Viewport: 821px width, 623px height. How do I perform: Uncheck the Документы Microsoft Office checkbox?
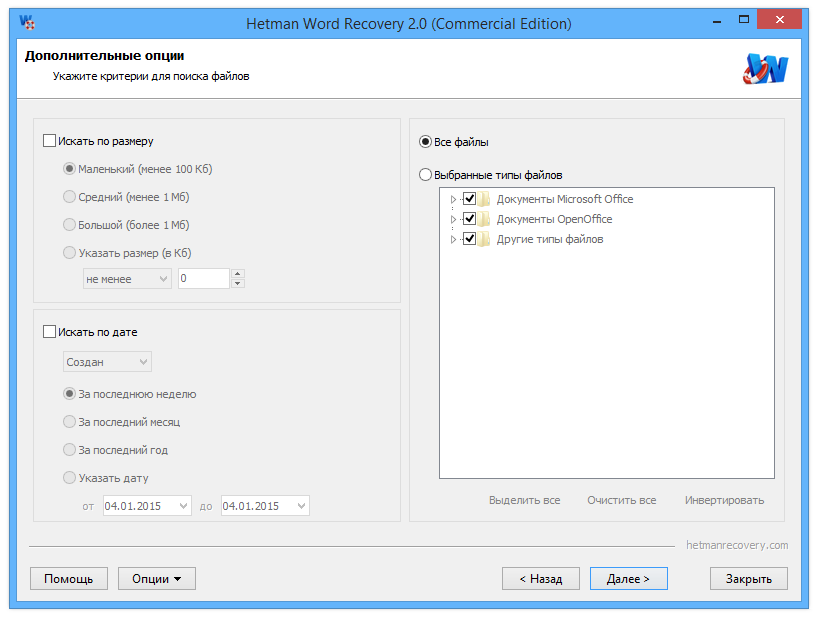coord(470,199)
